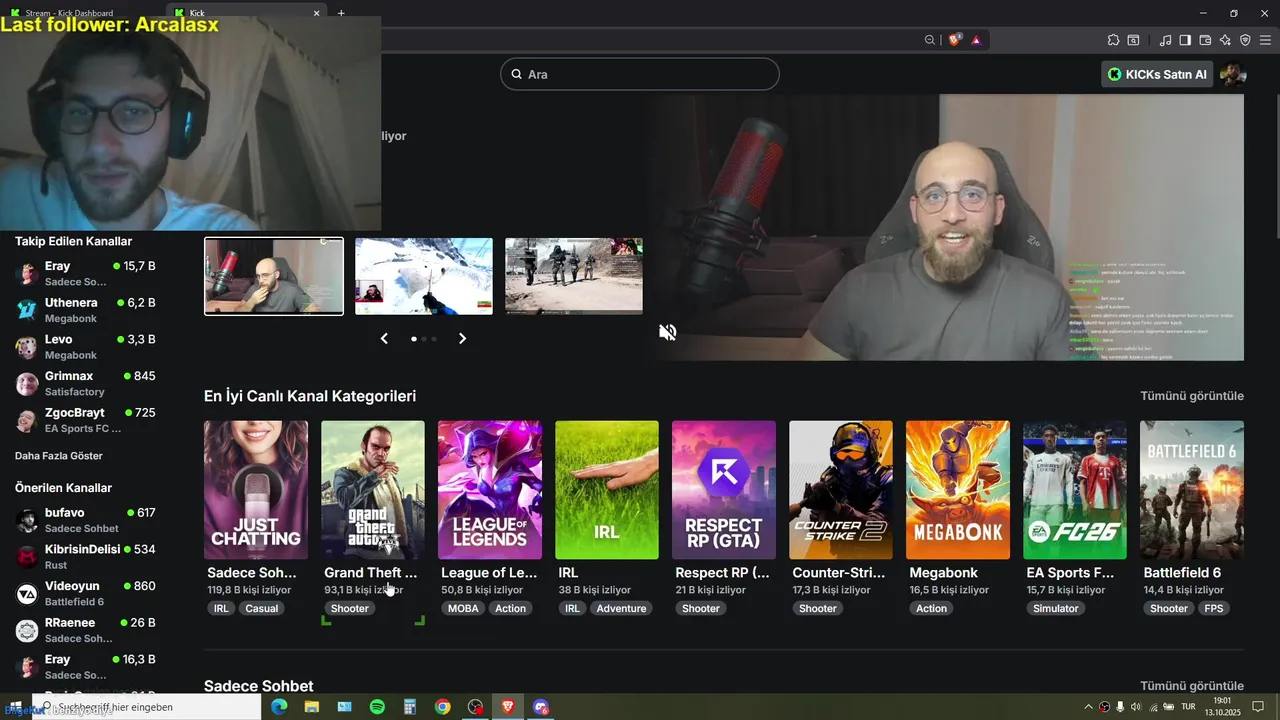Open the Respect RP (GTA) category card
Image resolution: width=1280 pixels, height=720 pixels.
pos(724,490)
